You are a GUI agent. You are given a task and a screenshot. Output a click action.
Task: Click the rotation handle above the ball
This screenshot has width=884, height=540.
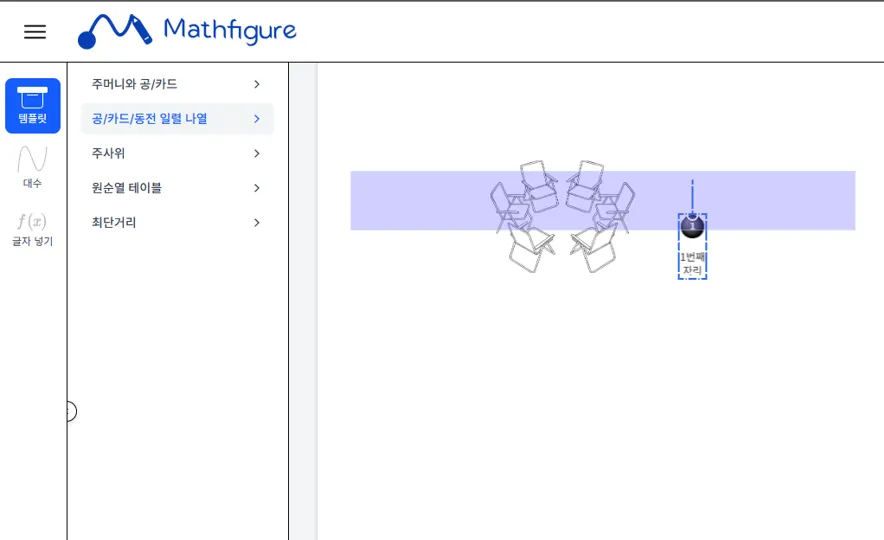pyautogui.click(x=692, y=183)
